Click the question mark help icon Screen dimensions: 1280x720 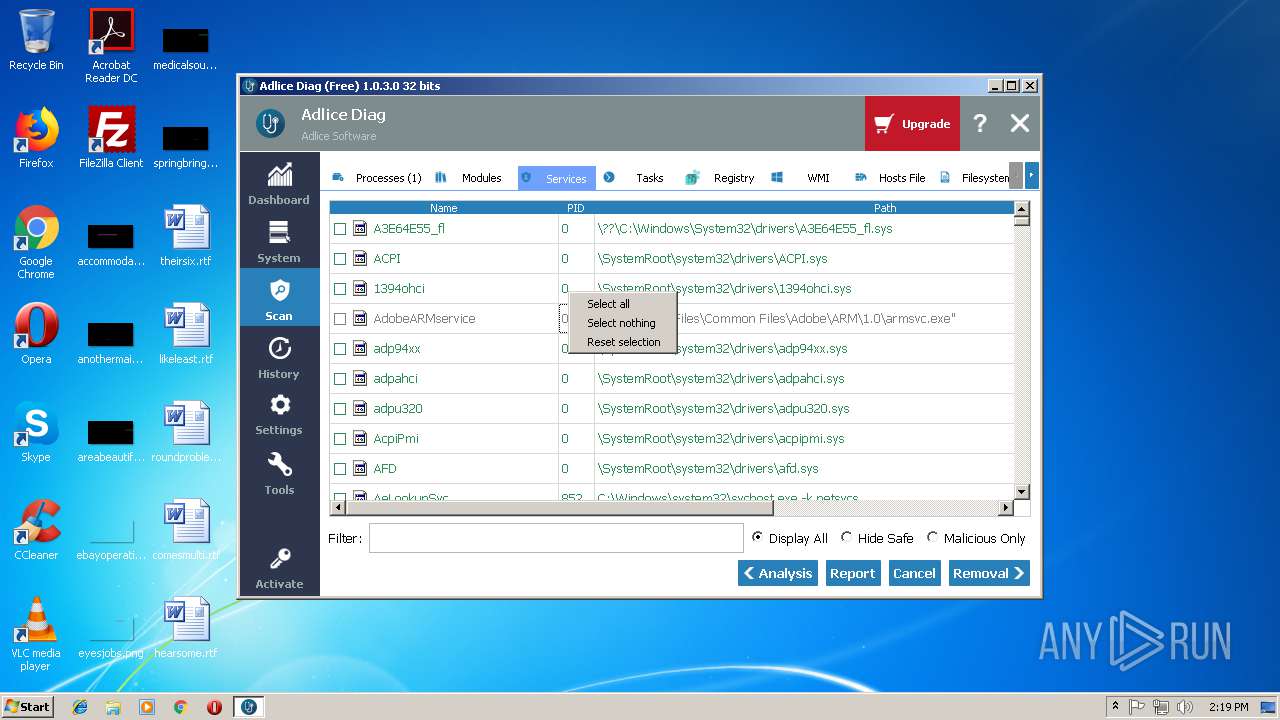coord(980,123)
